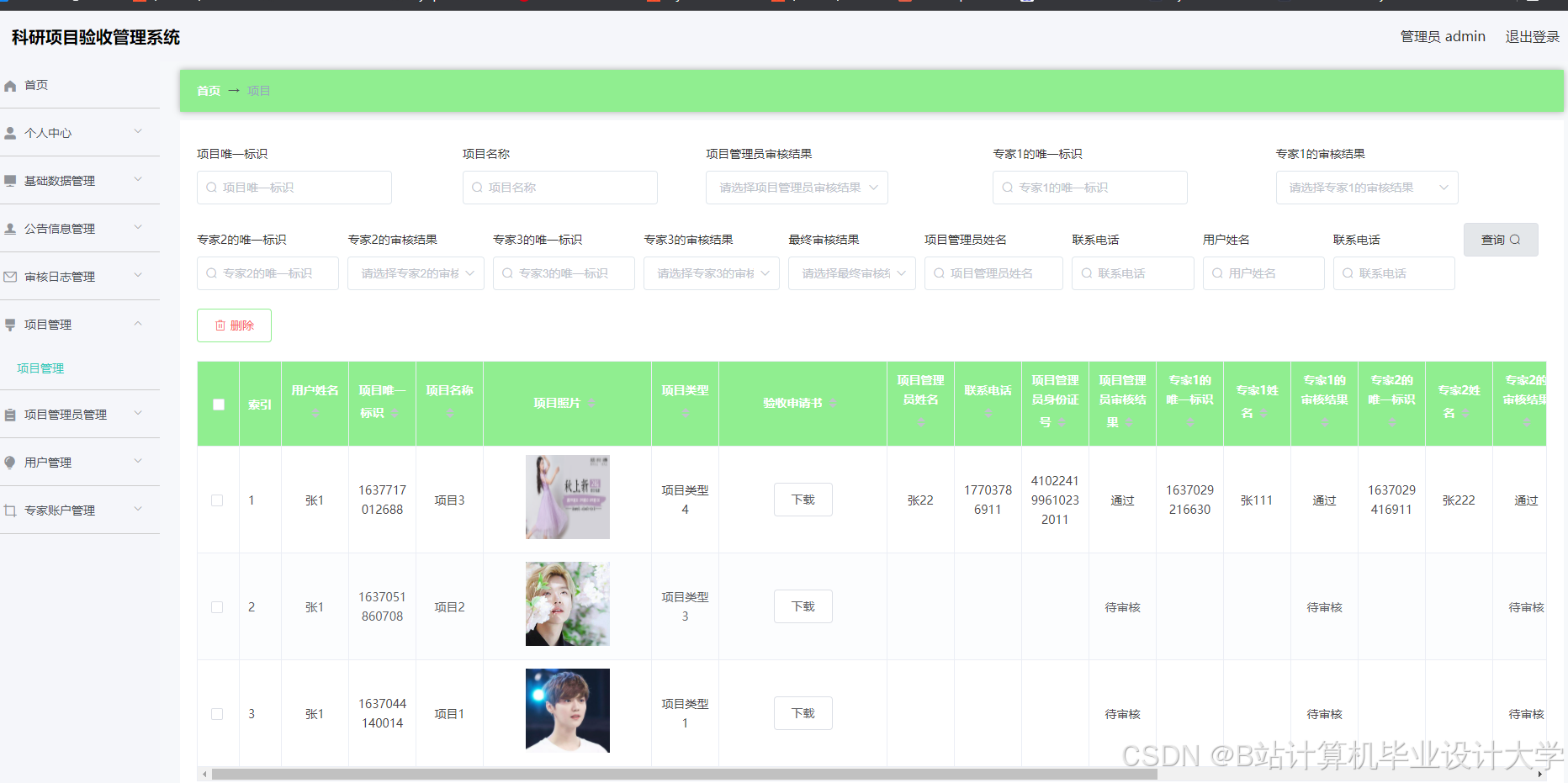
Task: Open 用户管理 sidebar menu
Action: pyautogui.click(x=80, y=463)
